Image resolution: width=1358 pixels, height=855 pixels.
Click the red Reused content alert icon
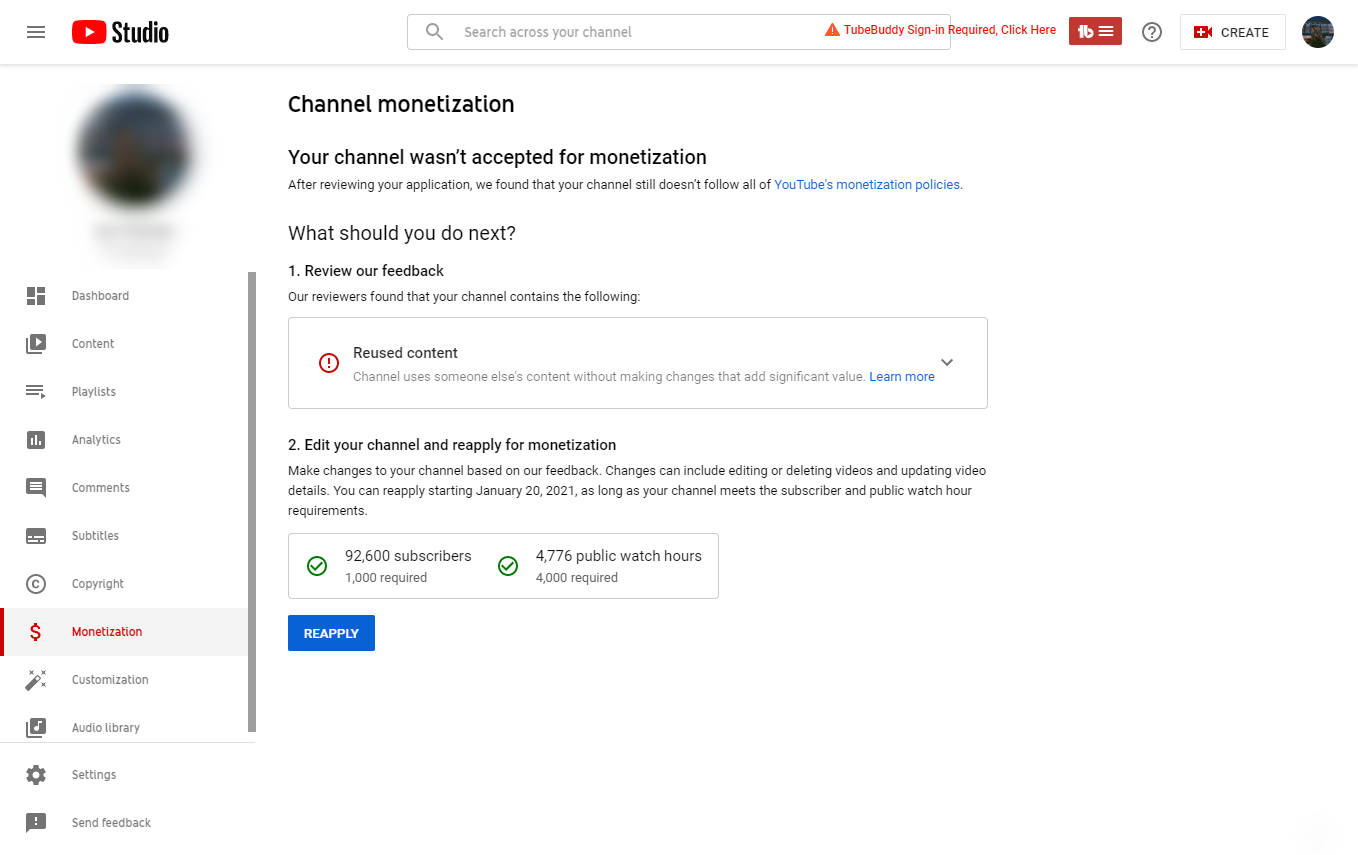[329, 363]
